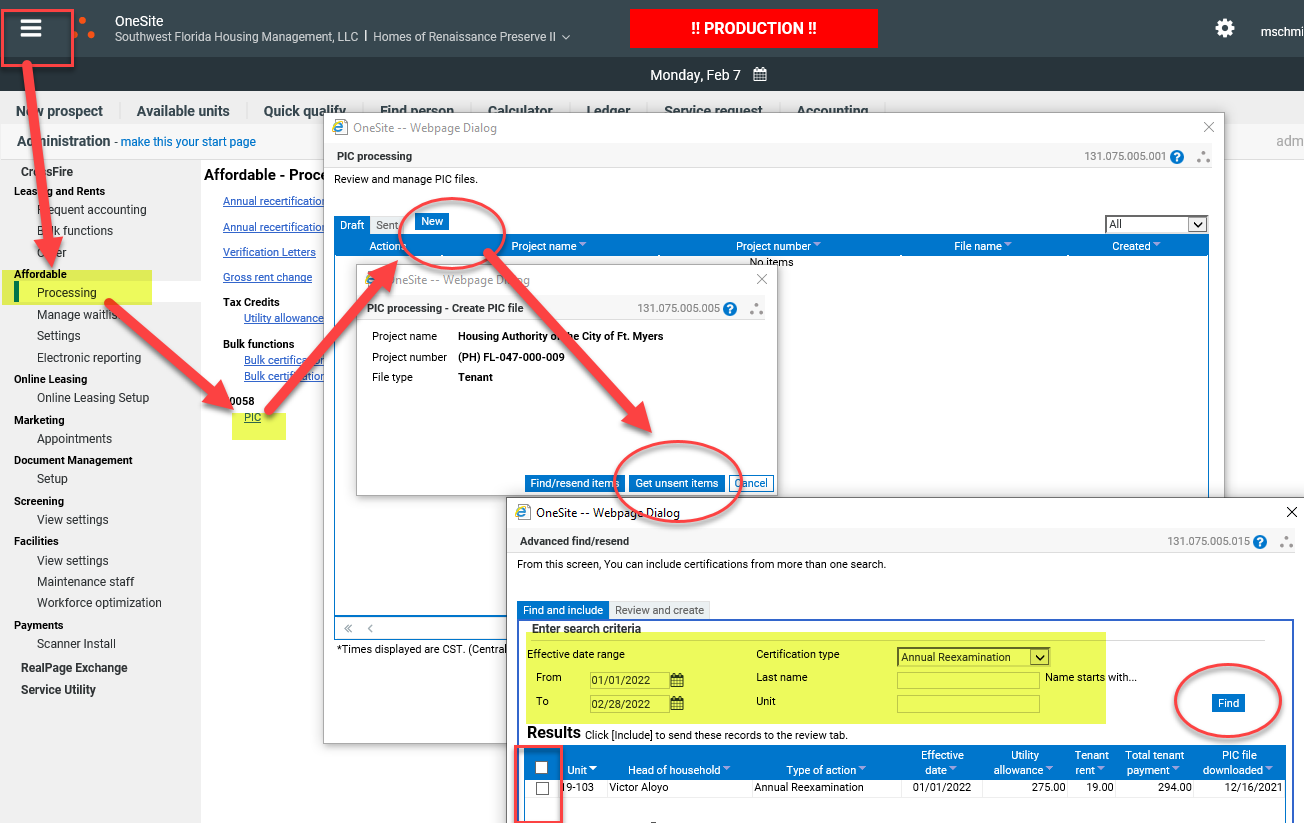Viewport: 1304px width, 823px height.
Task: Click the Find button
Action: click(1228, 703)
